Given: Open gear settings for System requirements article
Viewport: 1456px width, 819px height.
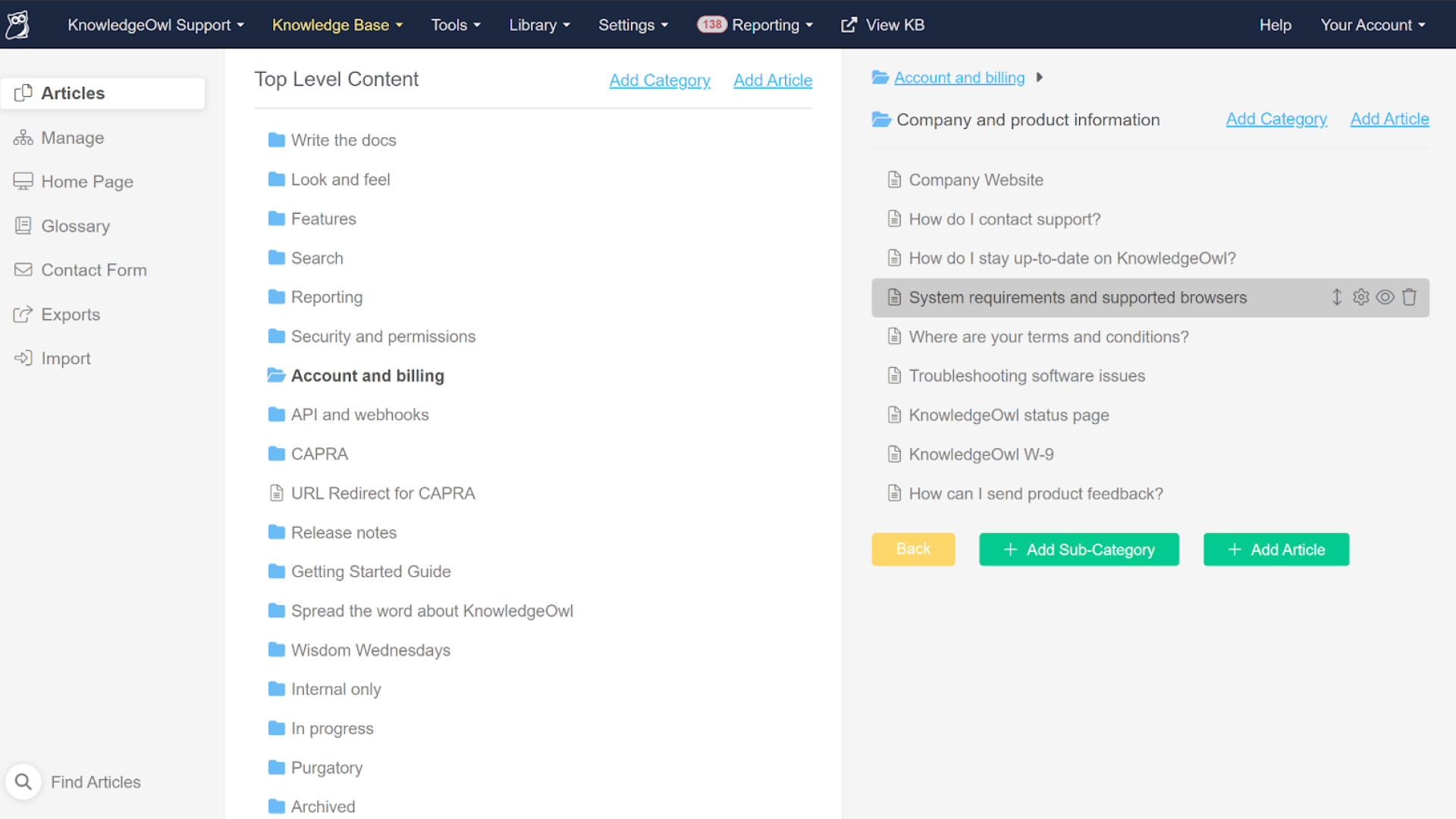Looking at the screenshot, I should [x=1361, y=297].
